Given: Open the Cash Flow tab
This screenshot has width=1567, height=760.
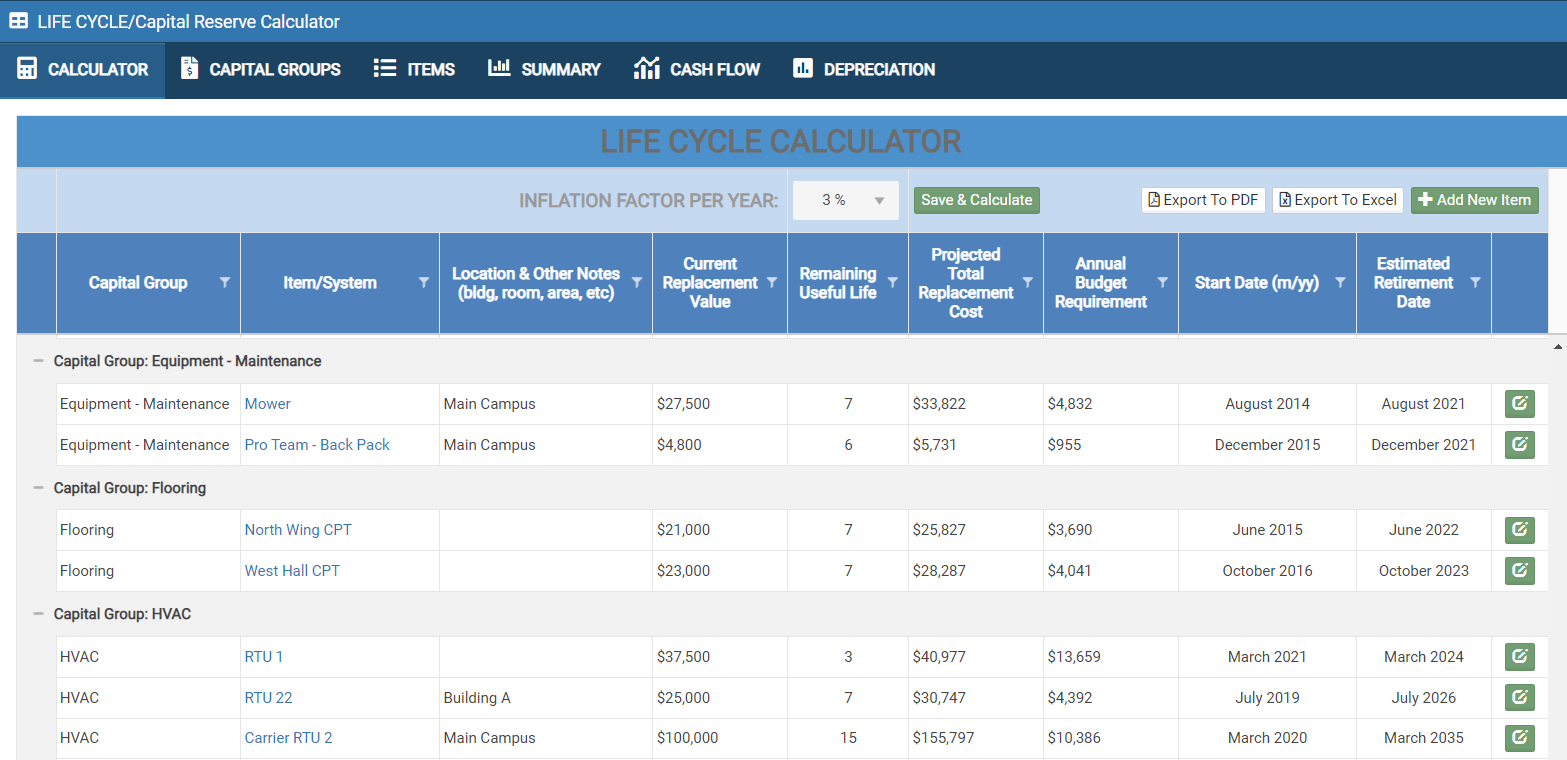Looking at the screenshot, I should (x=697, y=69).
